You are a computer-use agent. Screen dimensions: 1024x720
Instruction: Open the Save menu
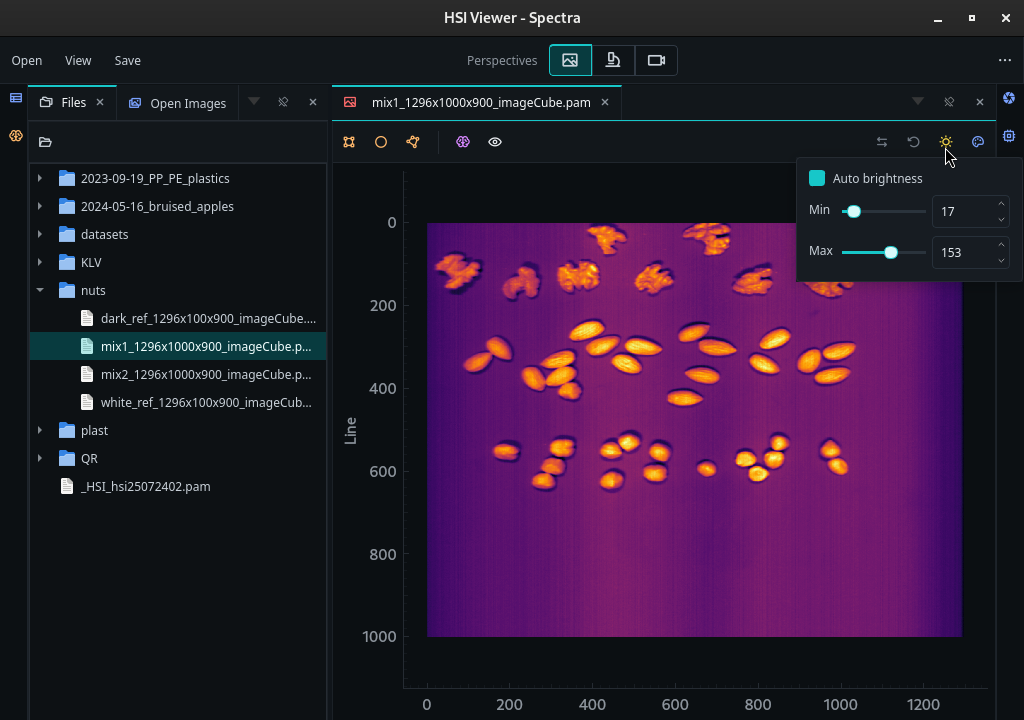[127, 60]
